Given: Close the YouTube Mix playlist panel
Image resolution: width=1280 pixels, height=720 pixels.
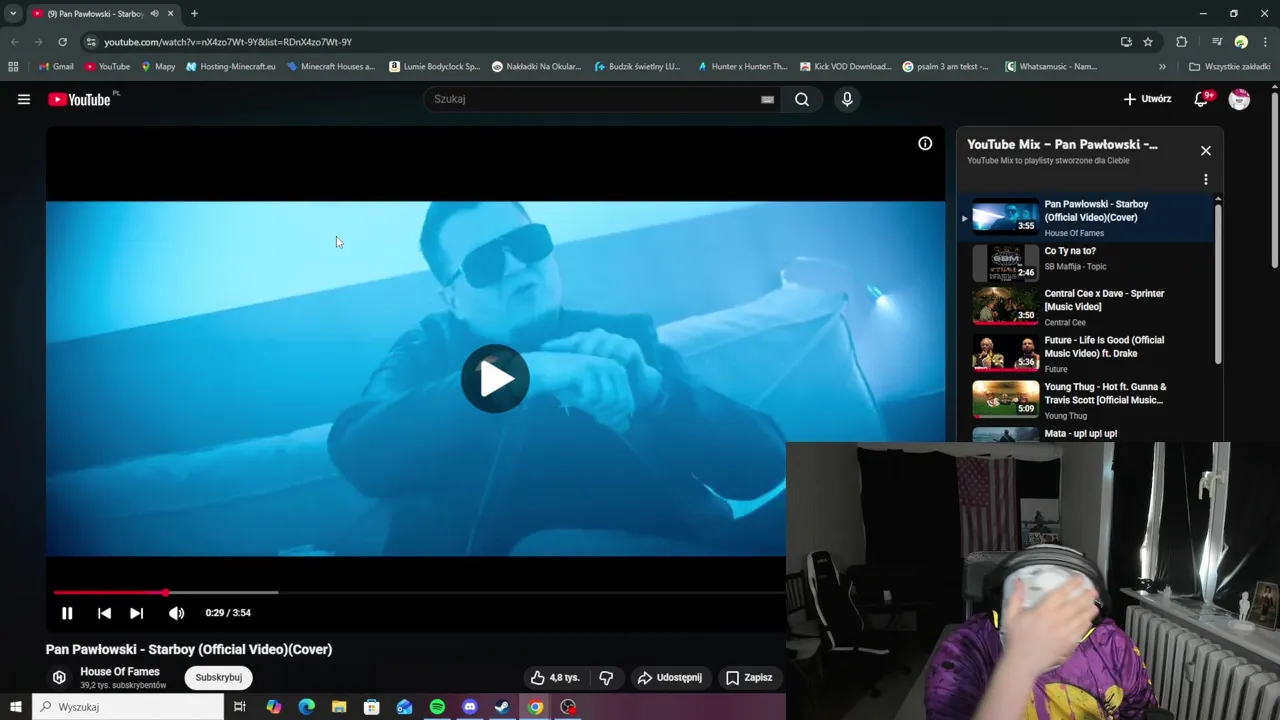Looking at the screenshot, I should click(x=1205, y=150).
